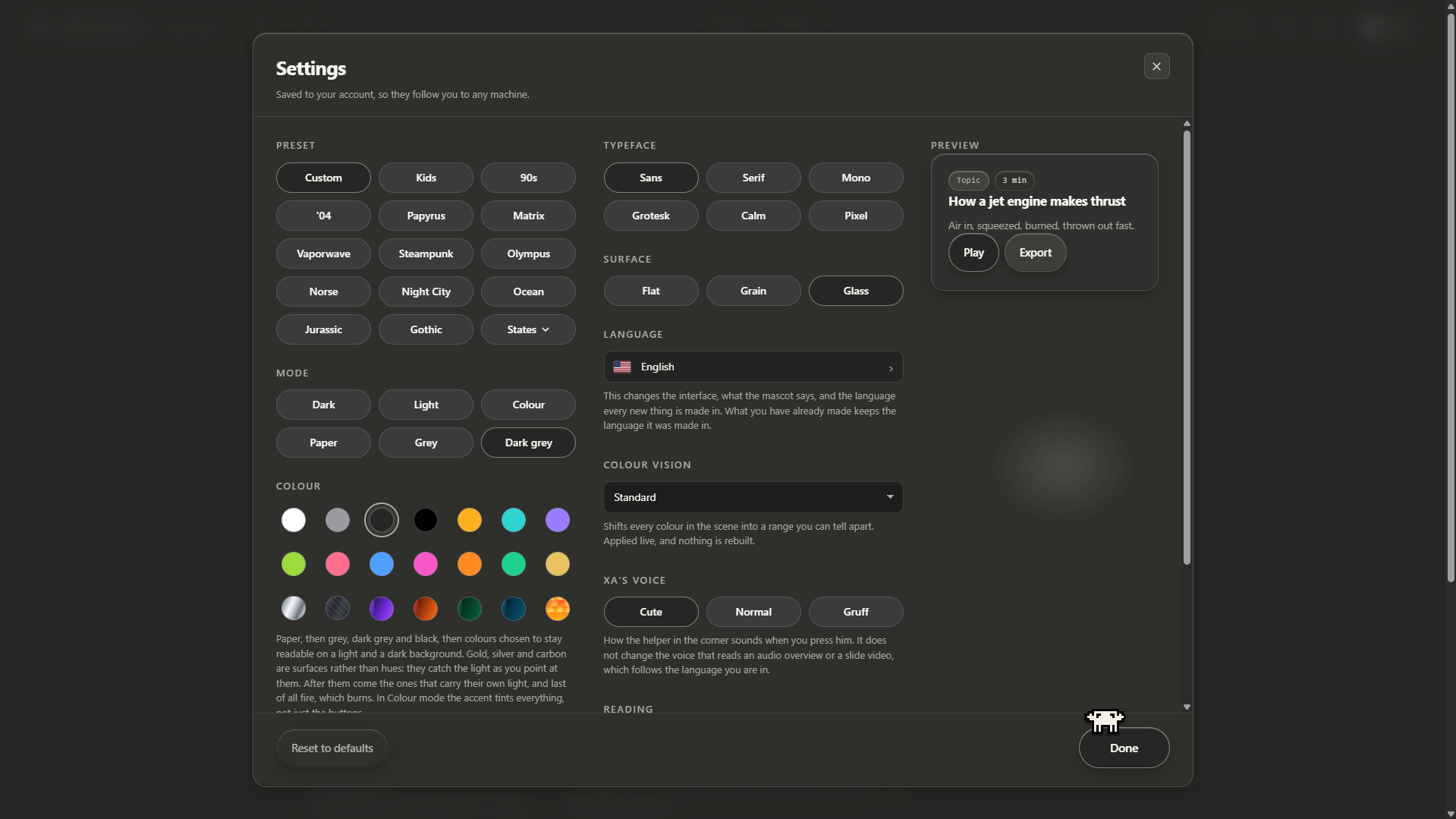Open the States preset dropdown
Image resolution: width=1456 pixels, height=819 pixels.
click(x=528, y=329)
